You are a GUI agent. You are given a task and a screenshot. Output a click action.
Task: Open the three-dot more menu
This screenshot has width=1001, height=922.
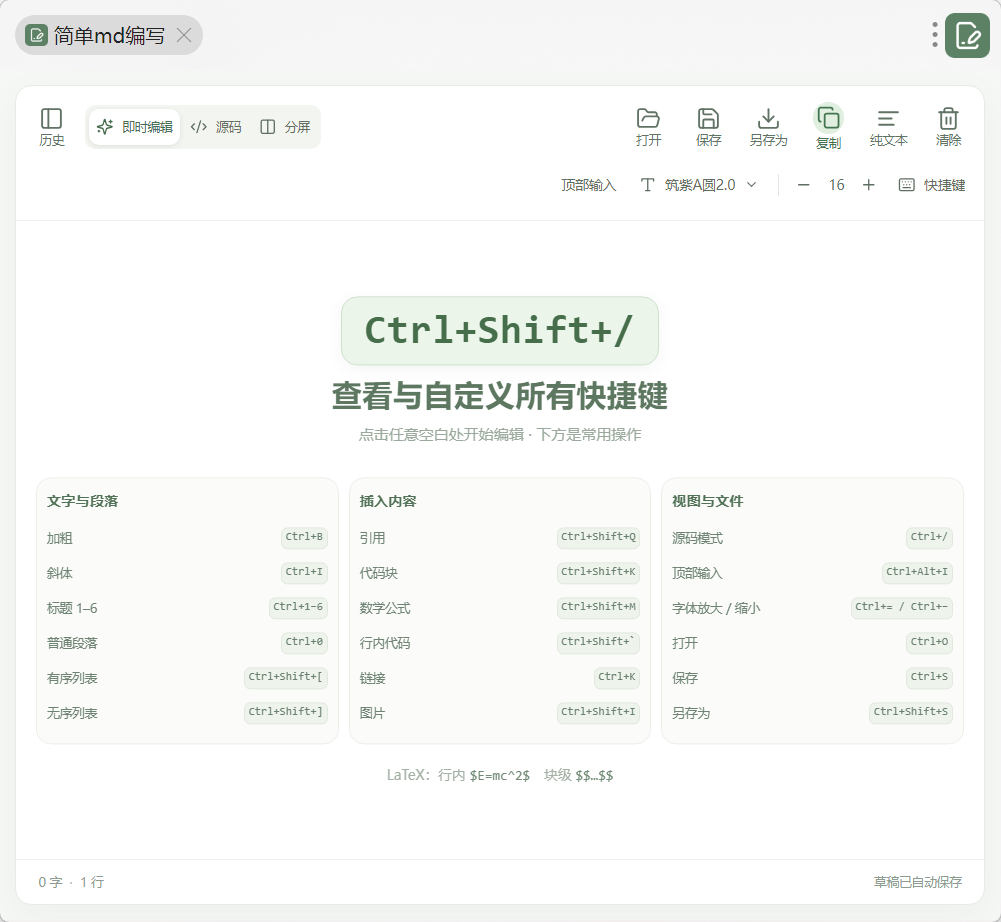pos(935,35)
